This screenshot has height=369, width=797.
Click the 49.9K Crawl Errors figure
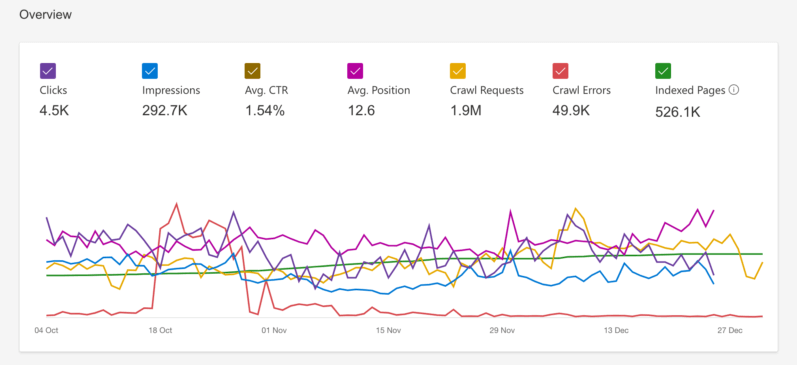(x=571, y=110)
